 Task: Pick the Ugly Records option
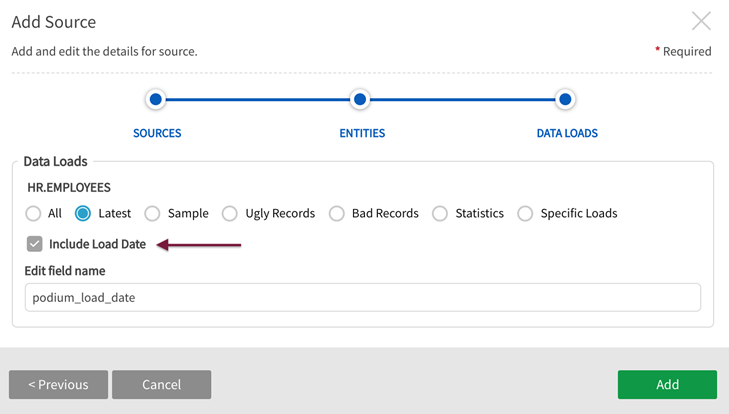pyautogui.click(x=230, y=213)
